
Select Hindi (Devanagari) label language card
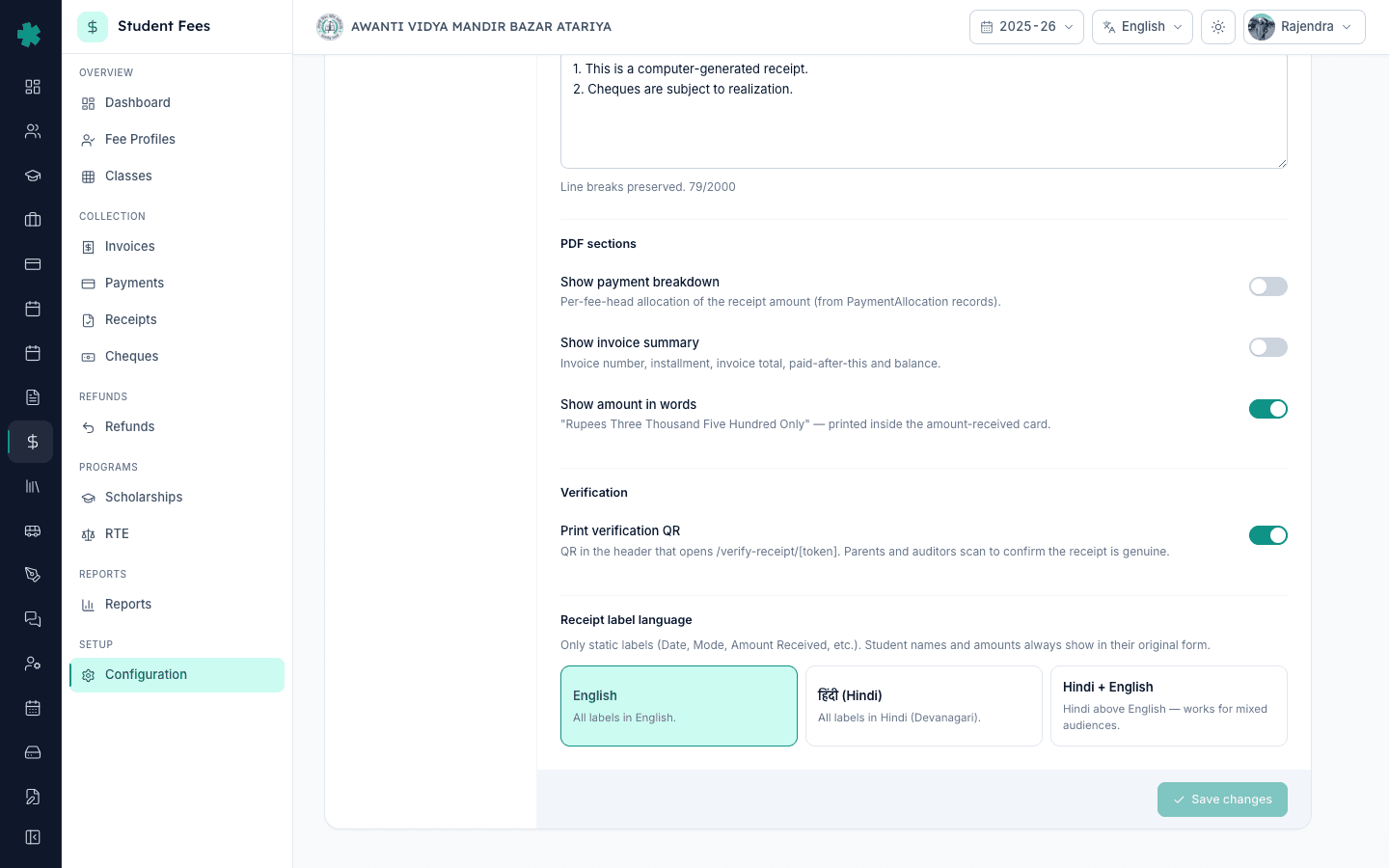point(924,706)
